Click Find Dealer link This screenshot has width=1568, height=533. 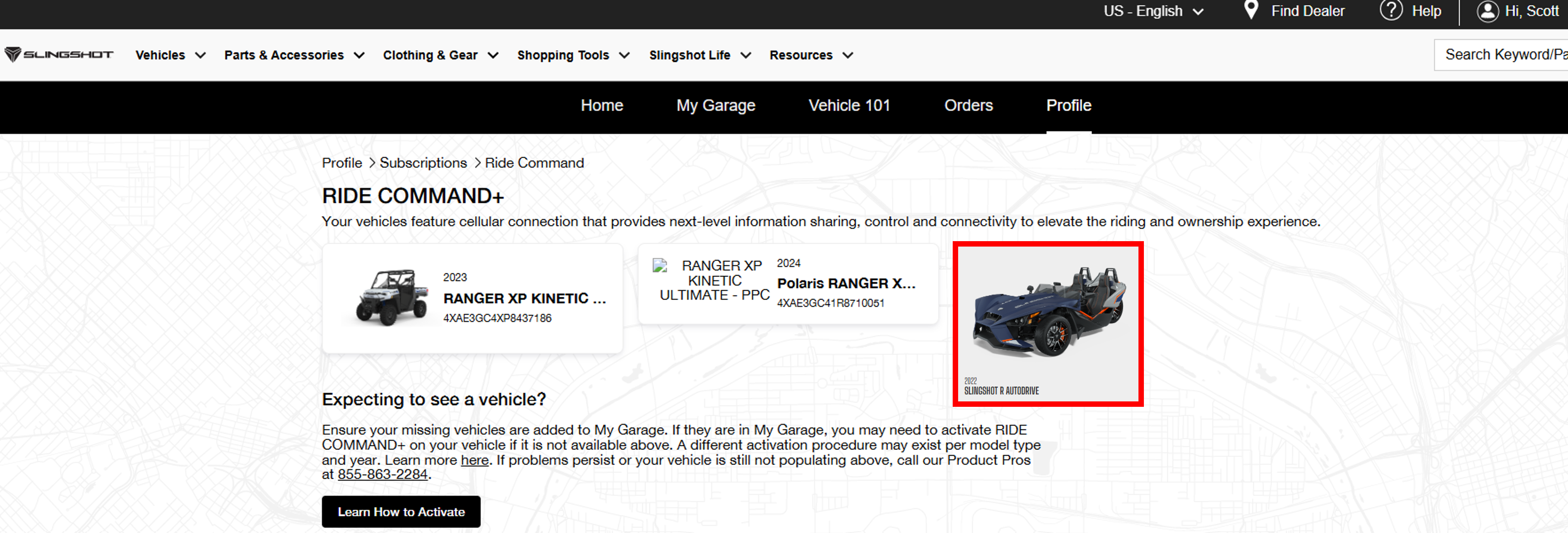[x=1308, y=11]
